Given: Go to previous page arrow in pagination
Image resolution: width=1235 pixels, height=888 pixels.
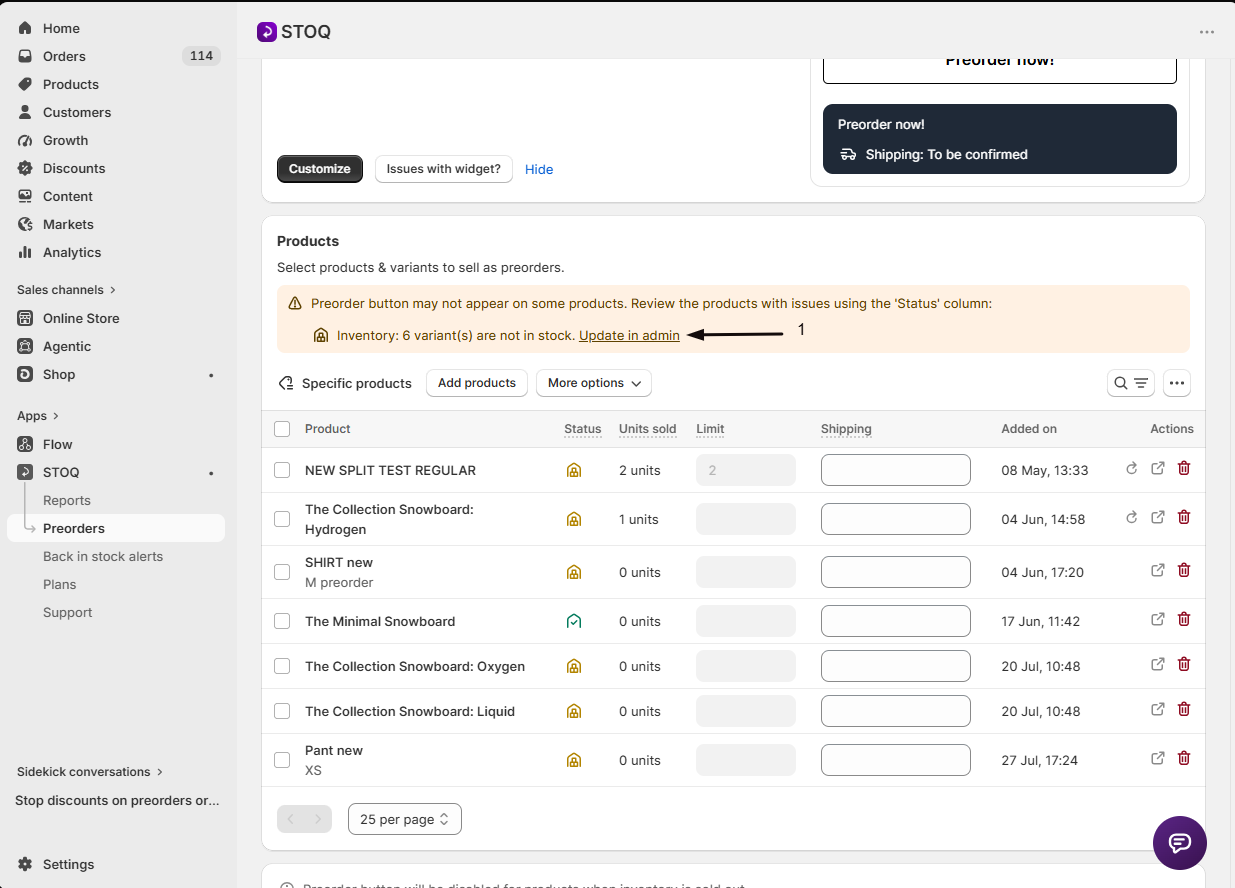Looking at the screenshot, I should coord(291,819).
